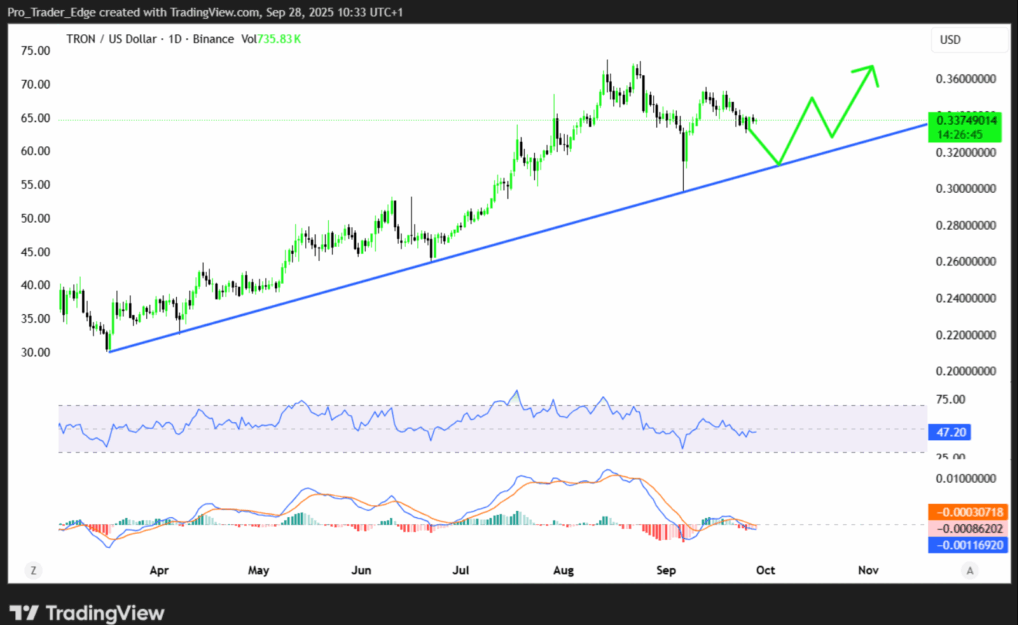
Task: Click the Z timezone button
Action: (x=34, y=570)
